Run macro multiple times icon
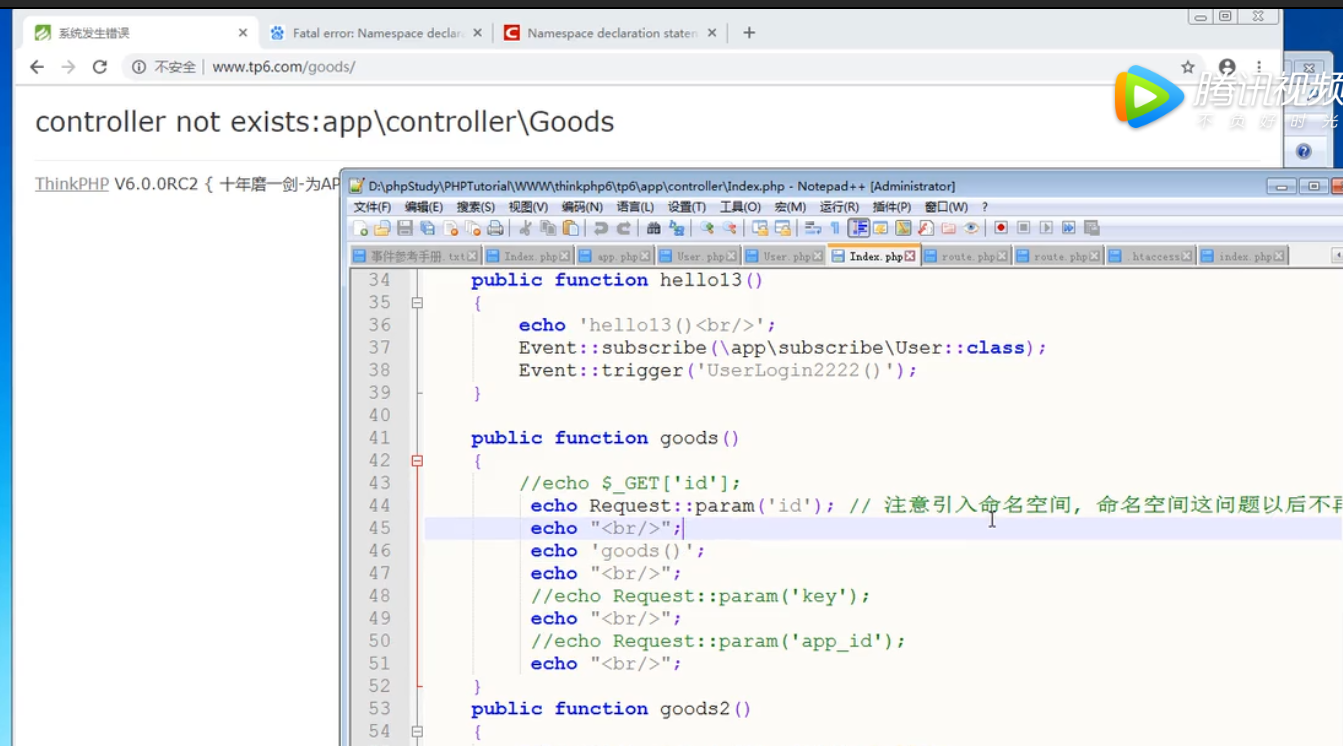 (1068, 228)
